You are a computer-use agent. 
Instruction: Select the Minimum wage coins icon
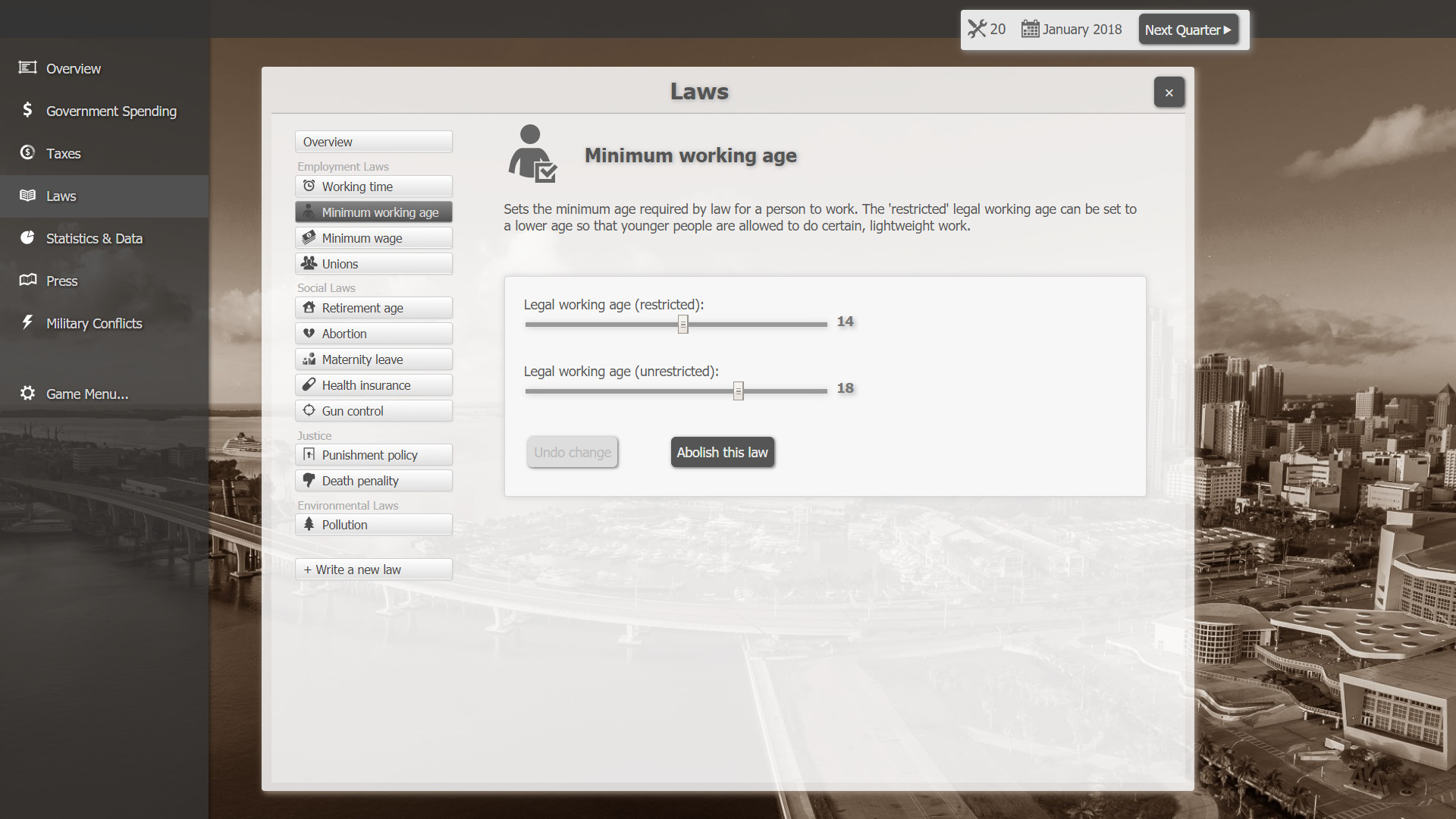(309, 237)
